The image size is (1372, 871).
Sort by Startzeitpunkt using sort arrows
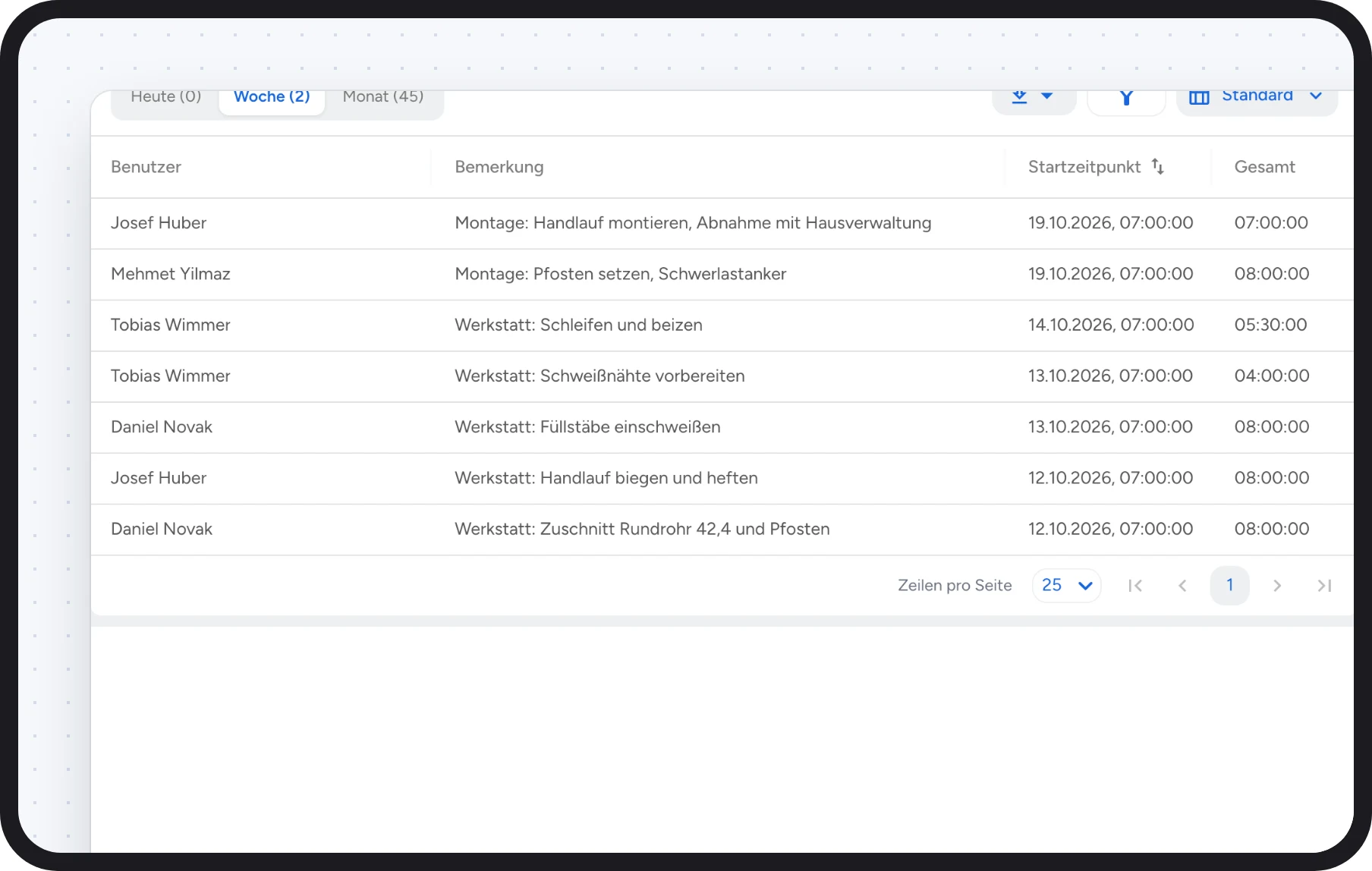point(1158,166)
